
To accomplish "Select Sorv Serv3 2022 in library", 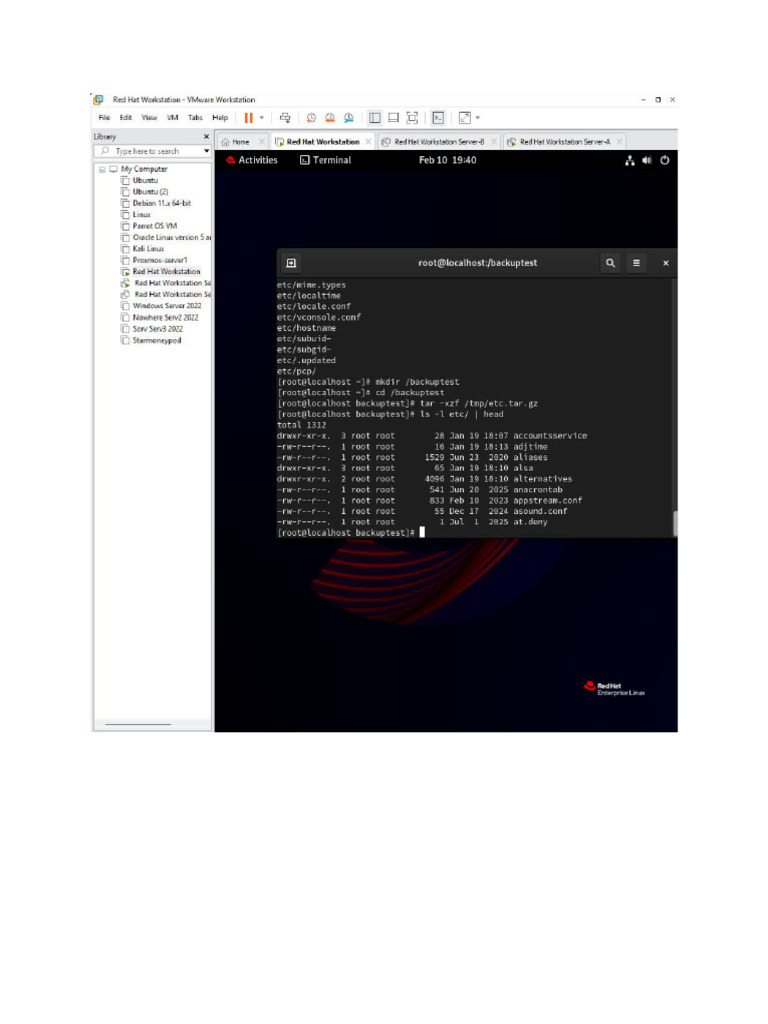I will [157, 329].
